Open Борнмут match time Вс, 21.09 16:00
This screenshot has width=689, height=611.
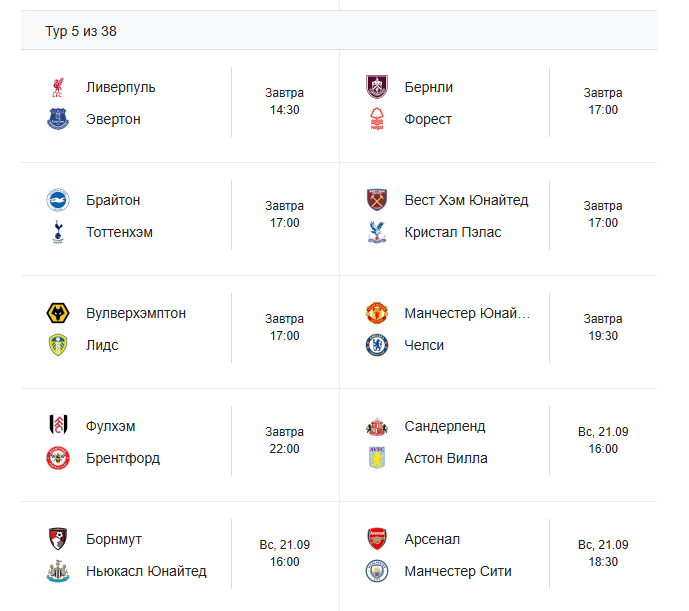pyautogui.click(x=285, y=553)
